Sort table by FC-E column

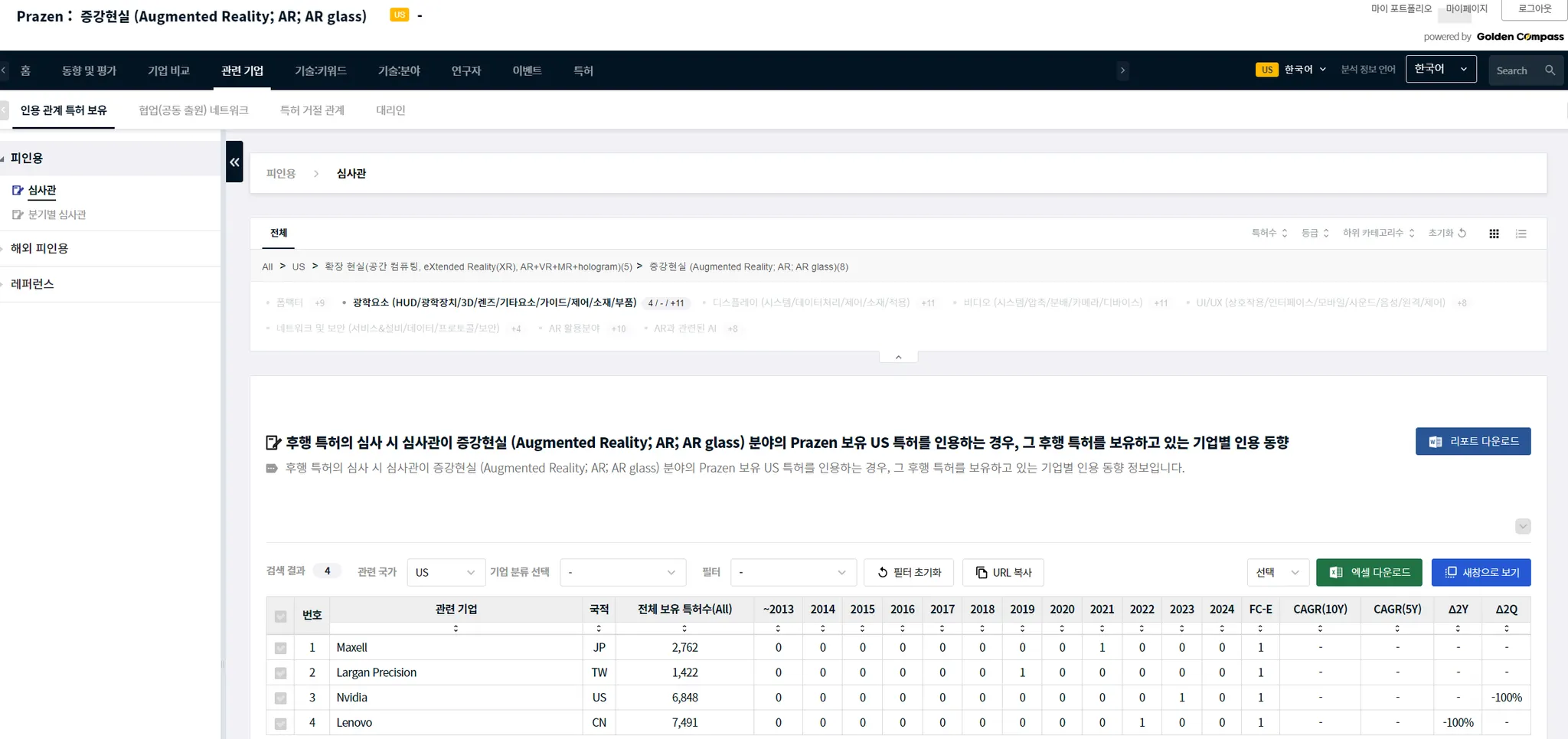1260,629
